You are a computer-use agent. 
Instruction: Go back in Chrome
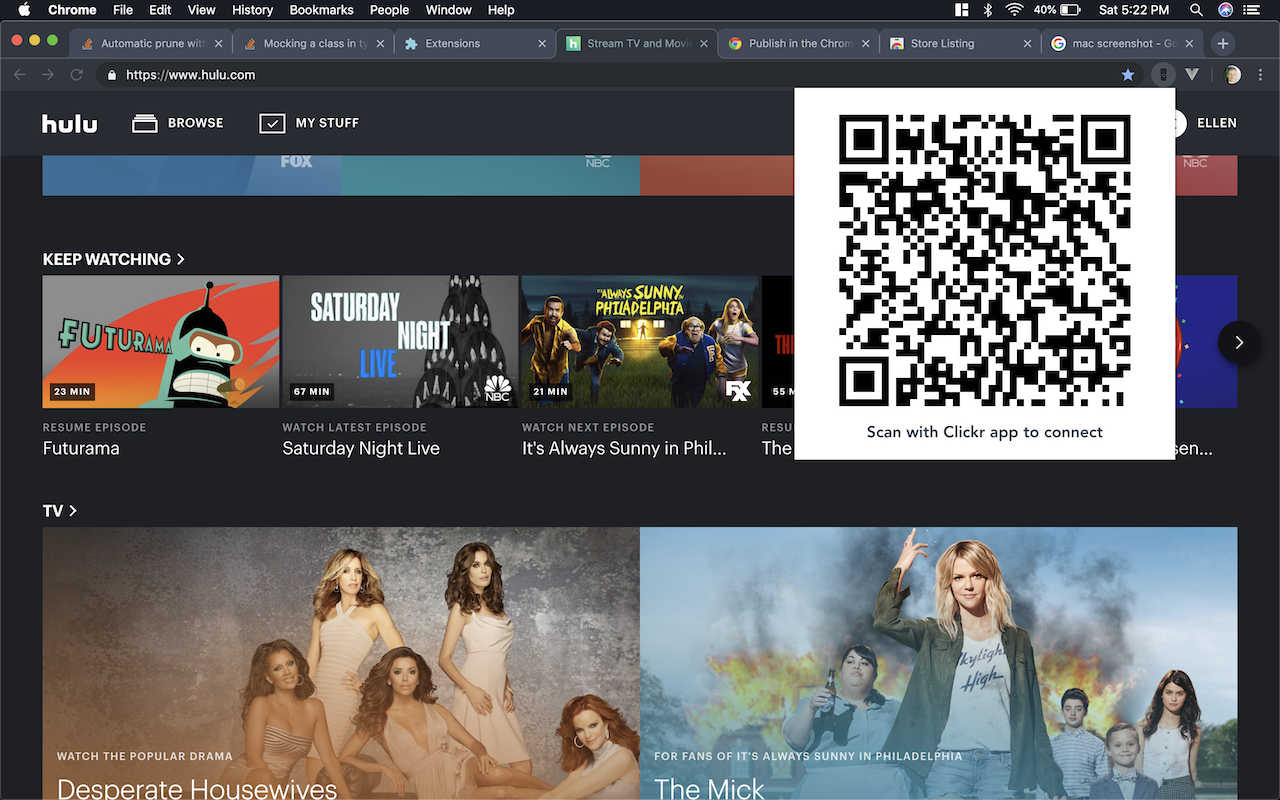click(20, 75)
